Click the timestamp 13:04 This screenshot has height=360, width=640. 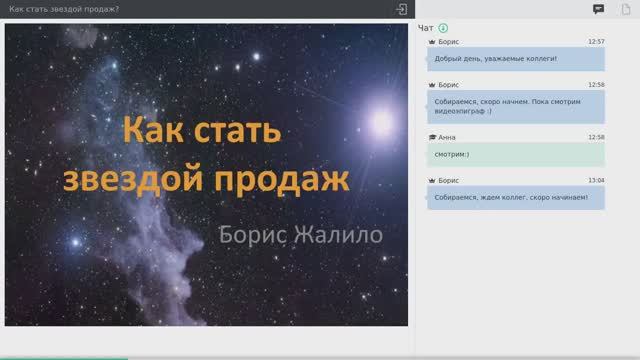click(596, 180)
